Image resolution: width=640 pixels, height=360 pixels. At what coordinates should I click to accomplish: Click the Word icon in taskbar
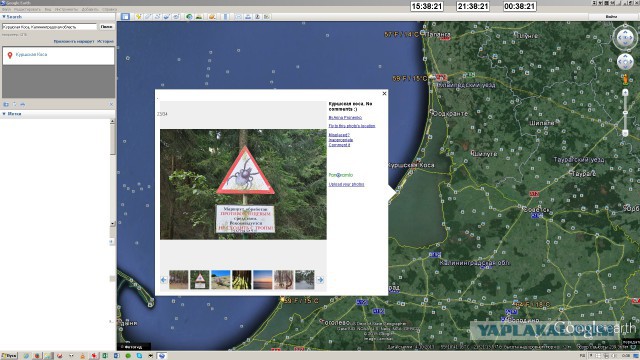coord(116,356)
